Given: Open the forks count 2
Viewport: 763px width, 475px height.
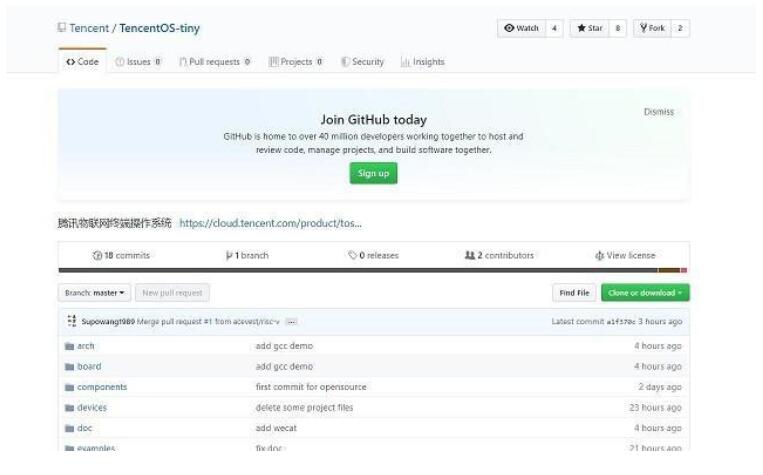Looking at the screenshot, I should click(x=680, y=28).
